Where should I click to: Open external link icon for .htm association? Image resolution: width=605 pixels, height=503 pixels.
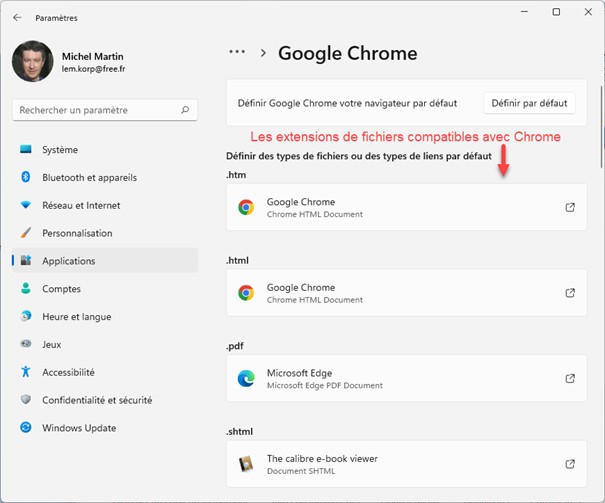(570, 208)
